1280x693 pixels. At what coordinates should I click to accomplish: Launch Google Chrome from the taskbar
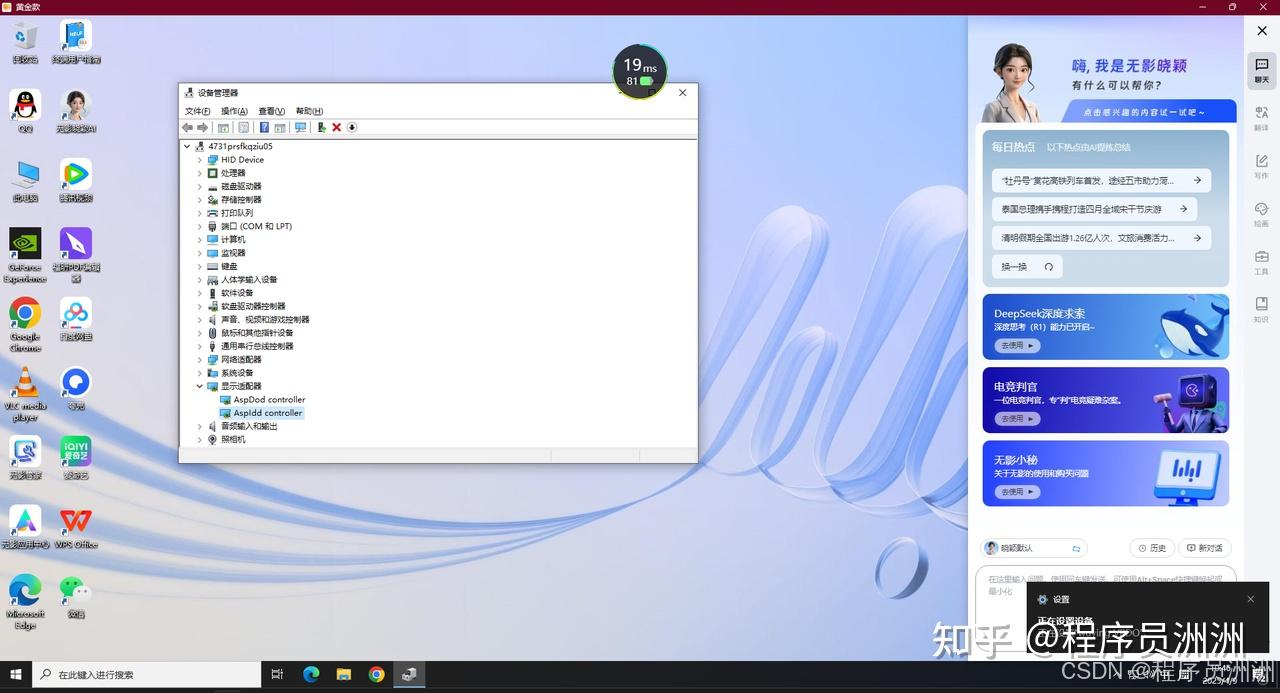coord(376,674)
